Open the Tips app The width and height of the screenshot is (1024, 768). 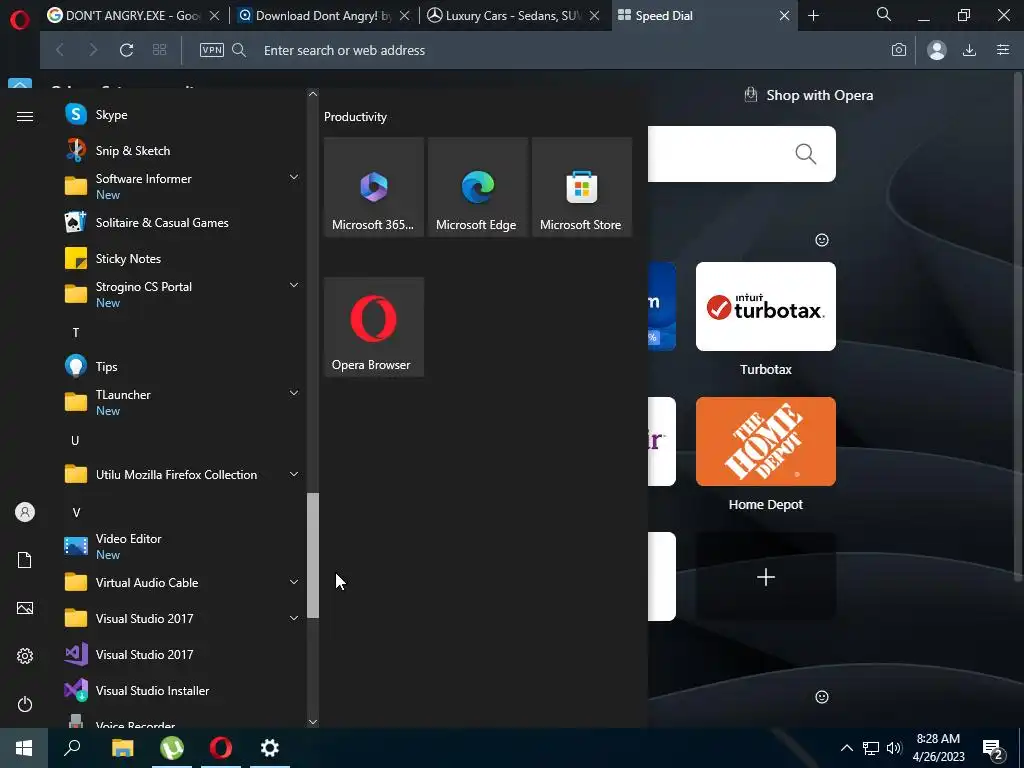pyautogui.click(x=182, y=366)
